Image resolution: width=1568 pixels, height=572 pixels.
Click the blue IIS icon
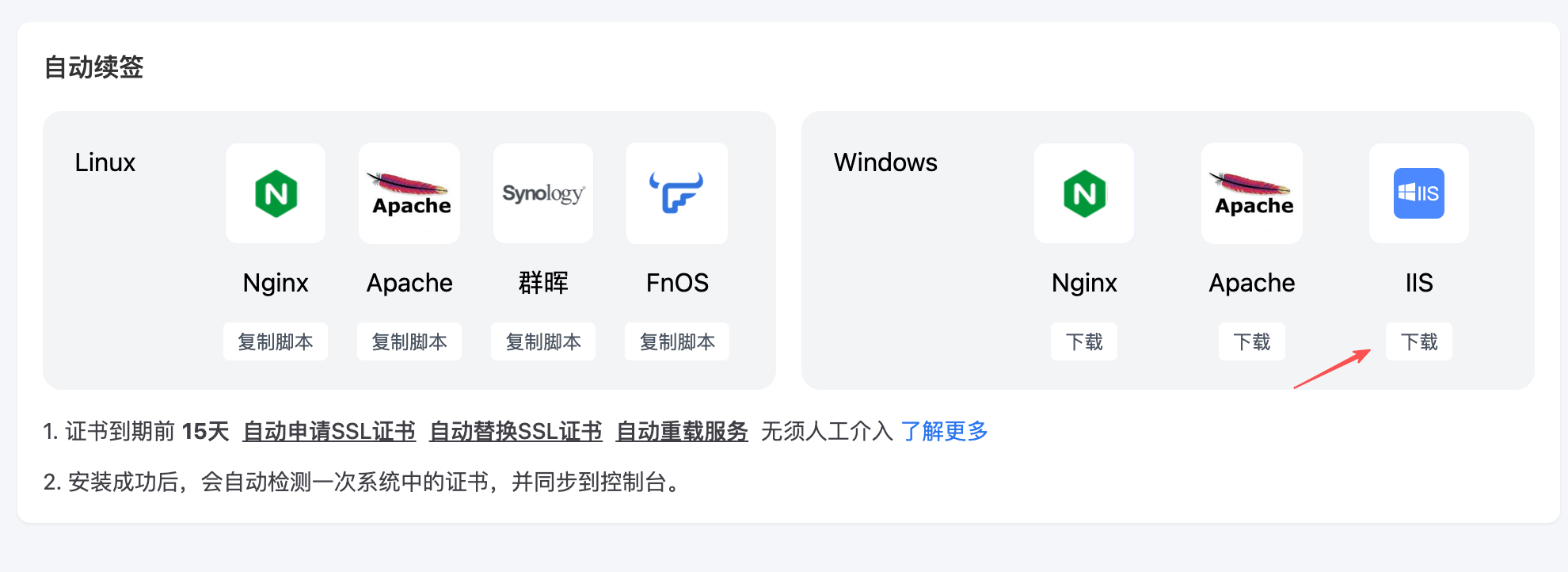tap(1418, 193)
